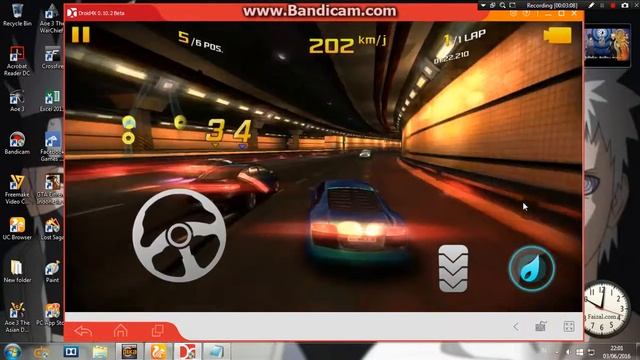This screenshot has height=360, width=640.
Task: Open File Explorer from the taskbar
Action: (100, 351)
